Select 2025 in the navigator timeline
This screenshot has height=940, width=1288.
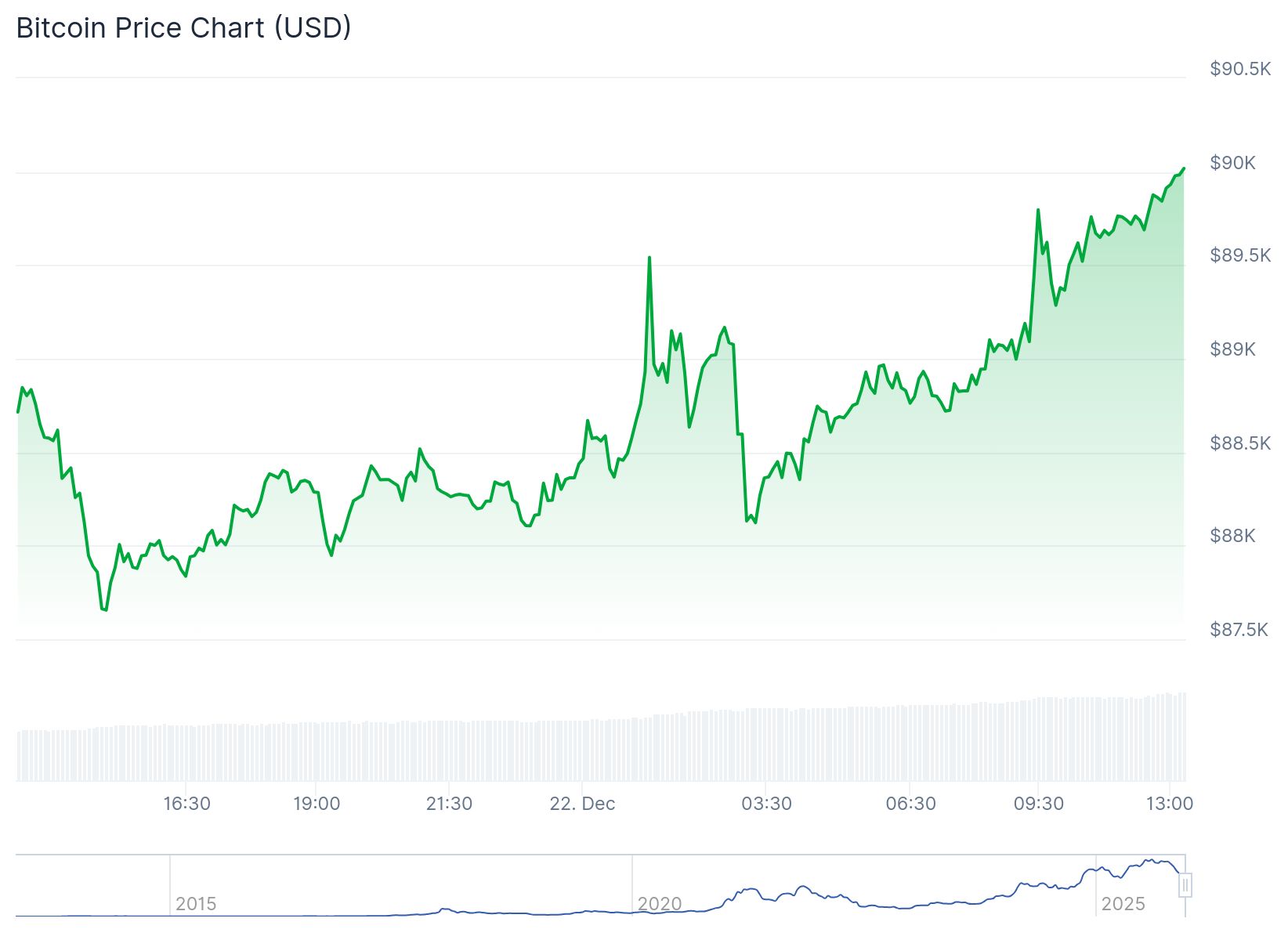[x=1123, y=904]
